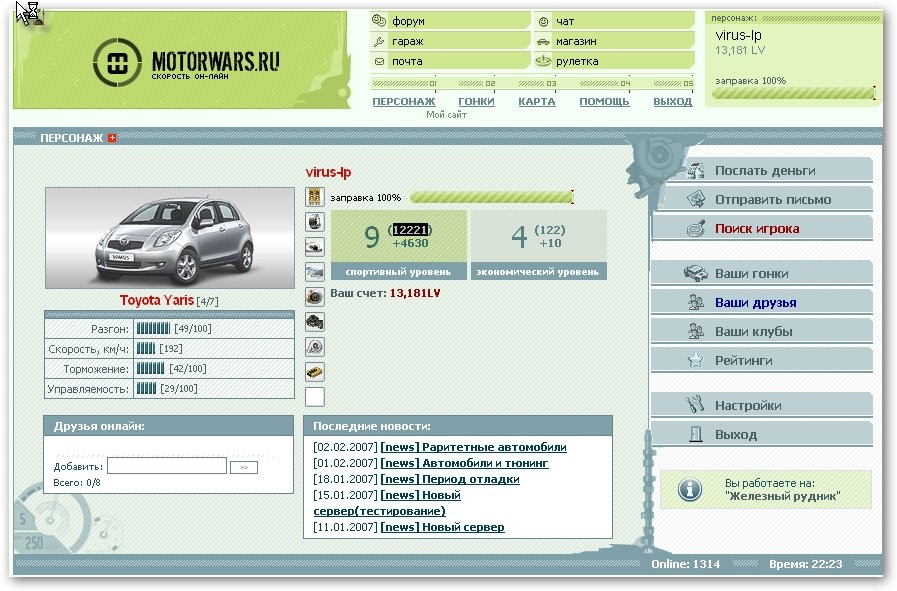Select the brake disc part slot icon
The height and width of the screenshot is (591, 897).
(315, 297)
